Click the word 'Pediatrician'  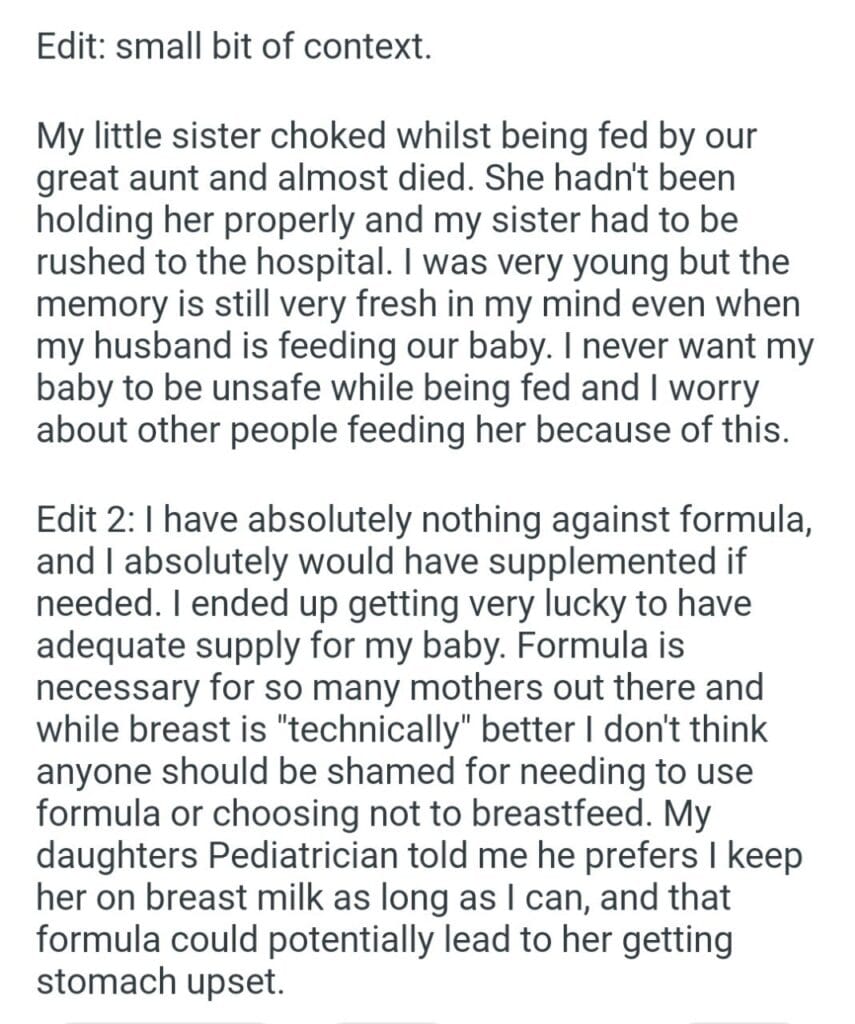pyautogui.click(x=268, y=856)
